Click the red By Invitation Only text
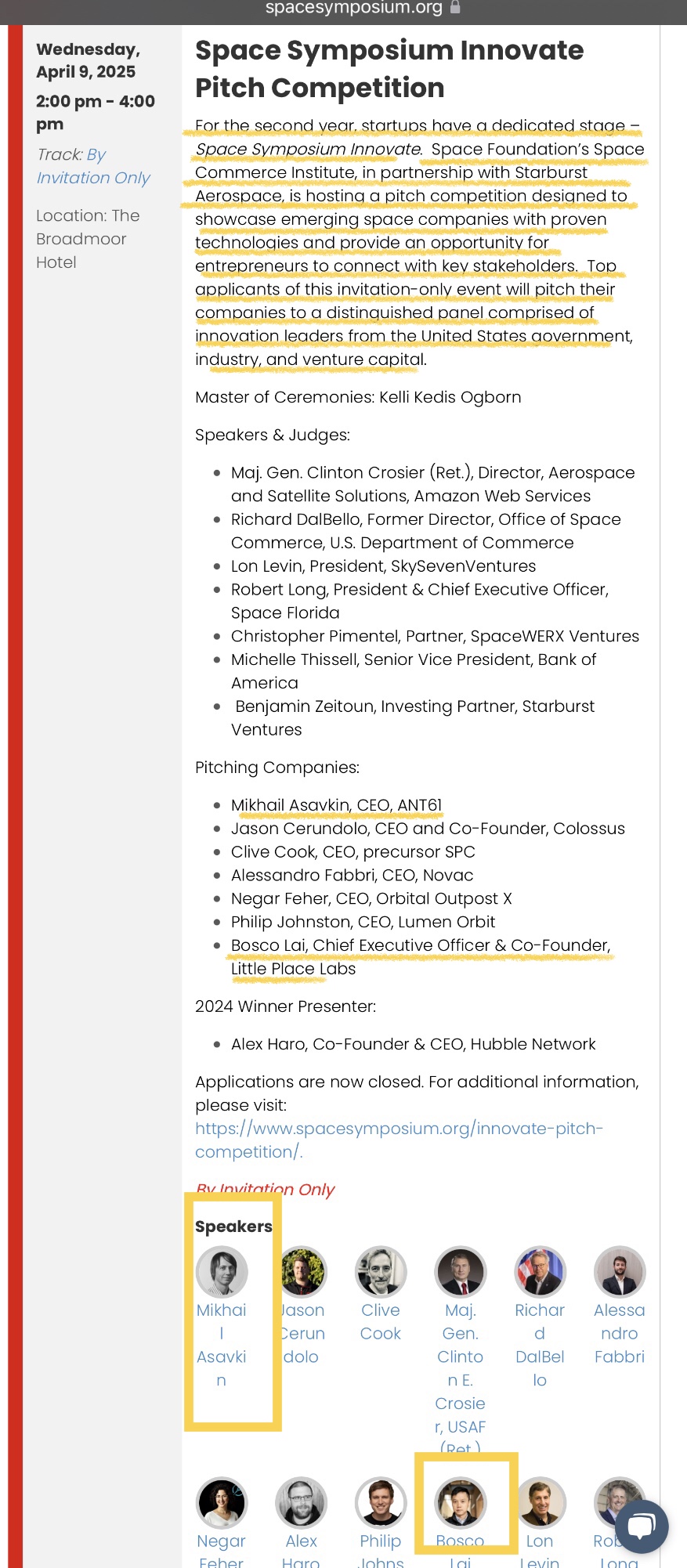Image resolution: width=687 pixels, height=1568 pixels. (266, 1190)
